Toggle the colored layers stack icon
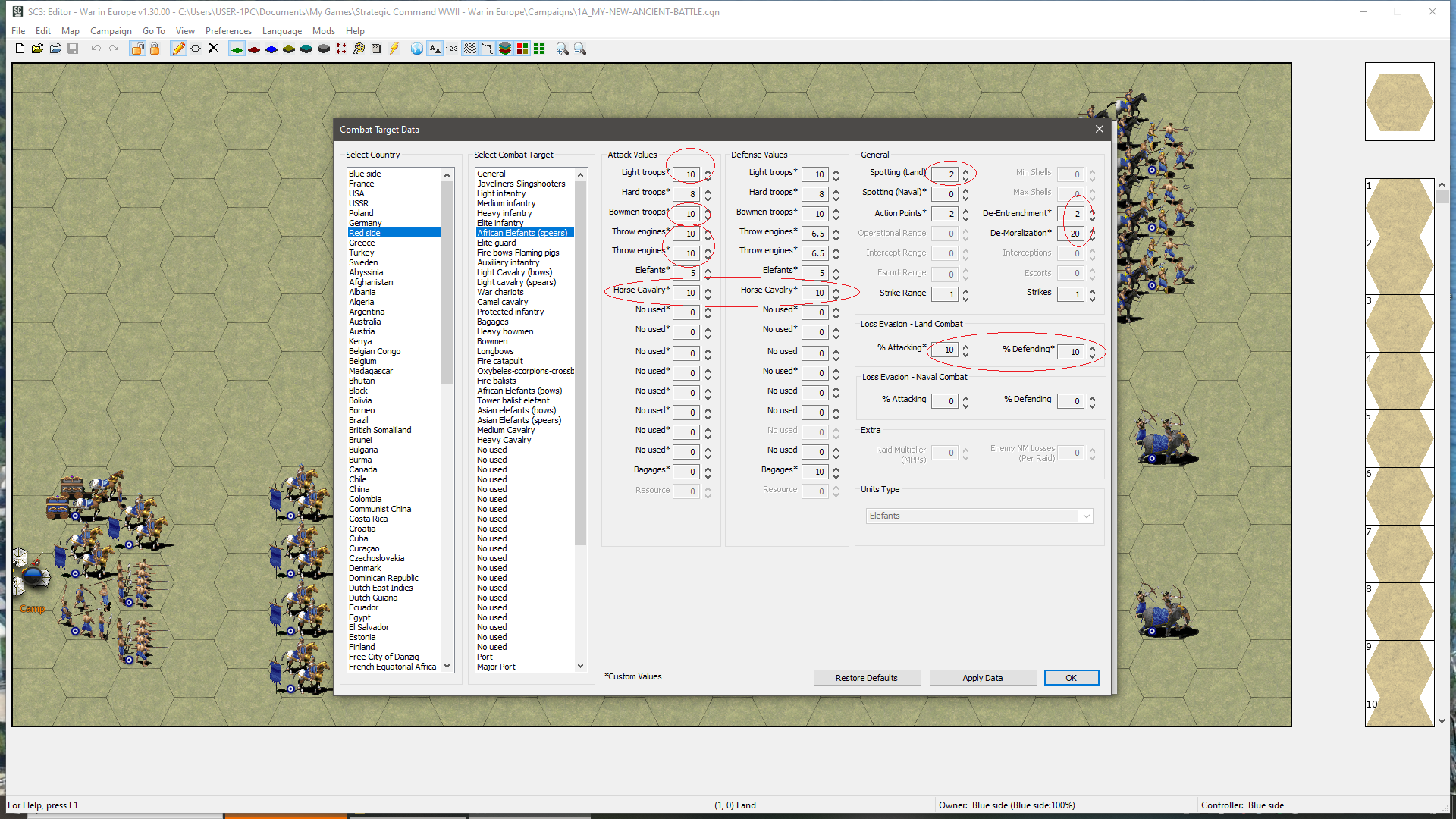1456x819 pixels. click(504, 49)
